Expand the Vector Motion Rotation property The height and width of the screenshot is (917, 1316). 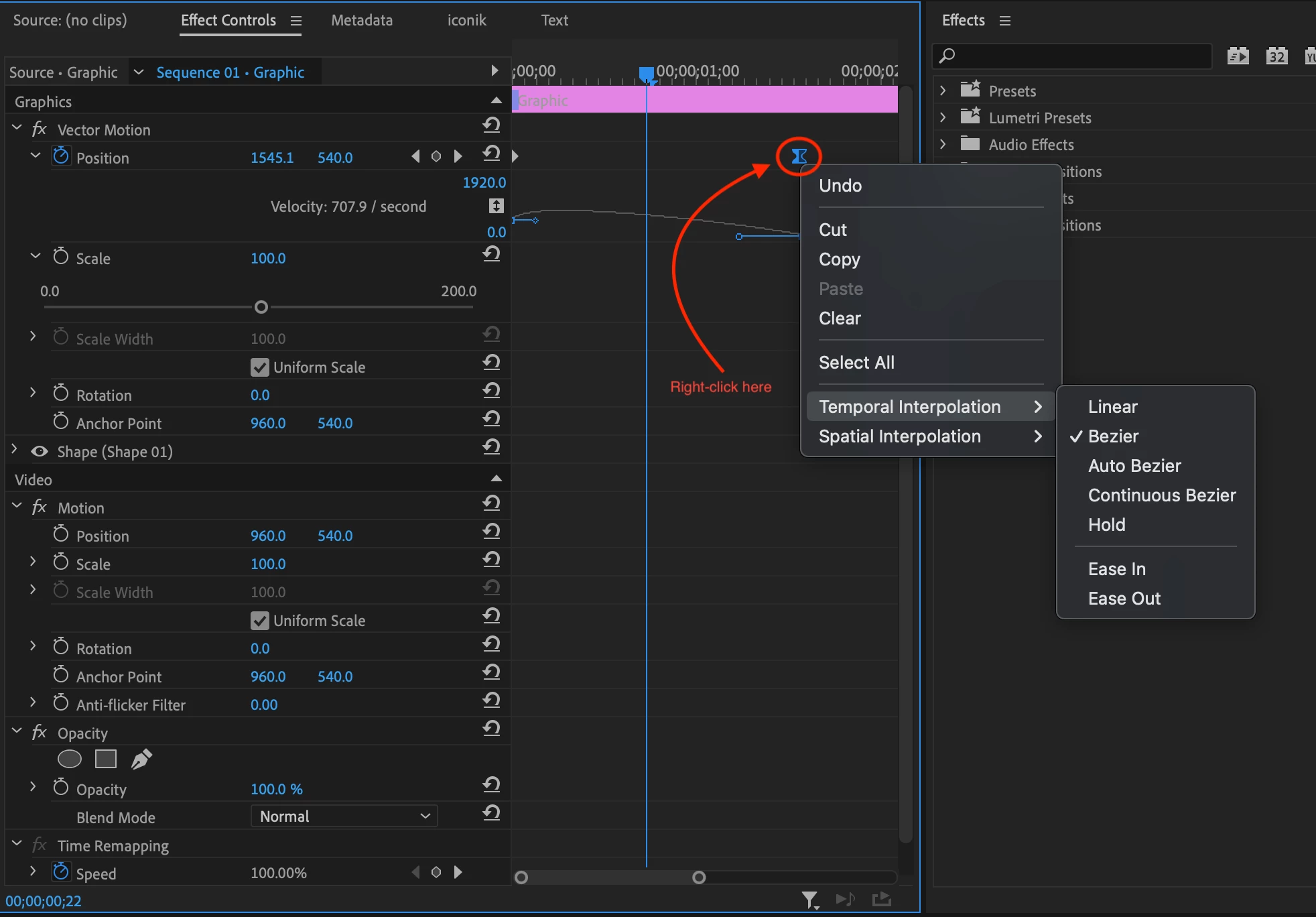pyautogui.click(x=33, y=393)
